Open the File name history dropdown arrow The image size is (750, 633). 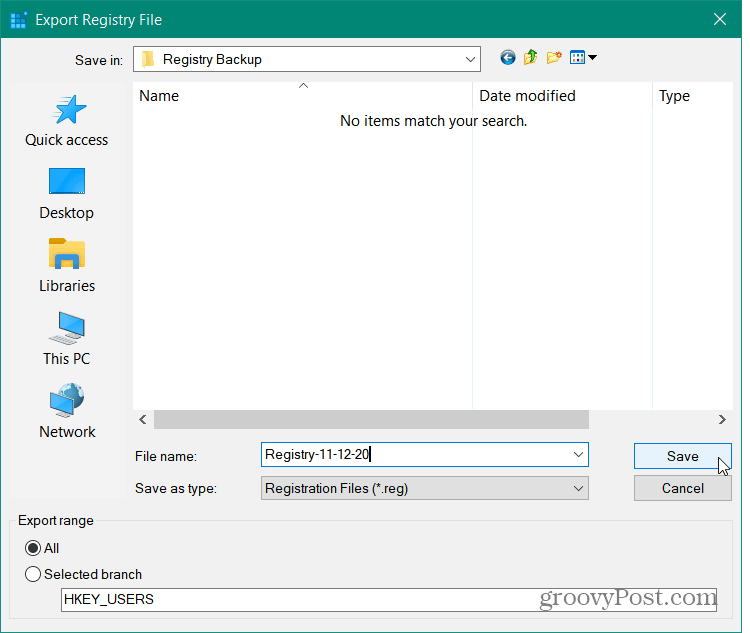[578, 454]
